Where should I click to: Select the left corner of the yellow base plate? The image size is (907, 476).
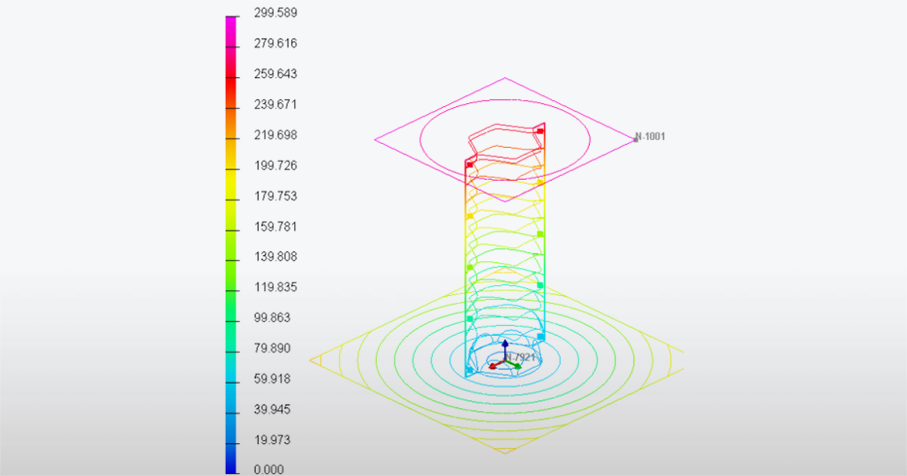(311, 360)
